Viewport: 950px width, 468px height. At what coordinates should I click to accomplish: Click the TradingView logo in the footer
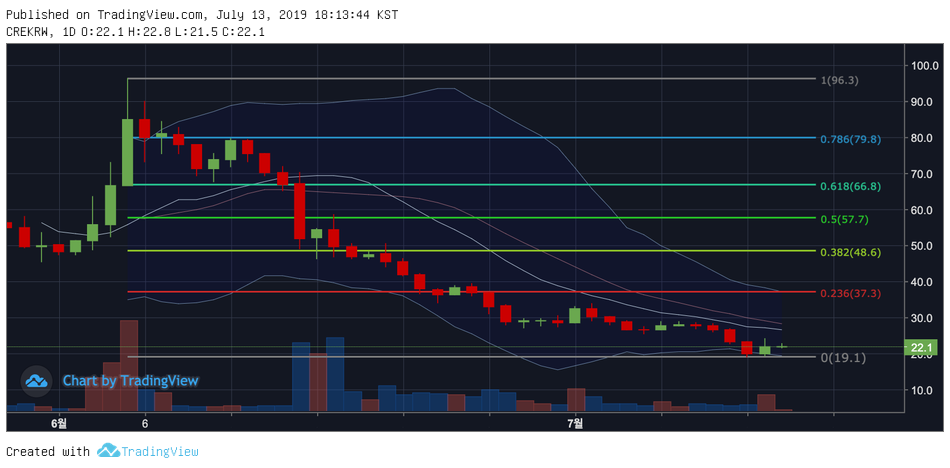tap(108, 450)
